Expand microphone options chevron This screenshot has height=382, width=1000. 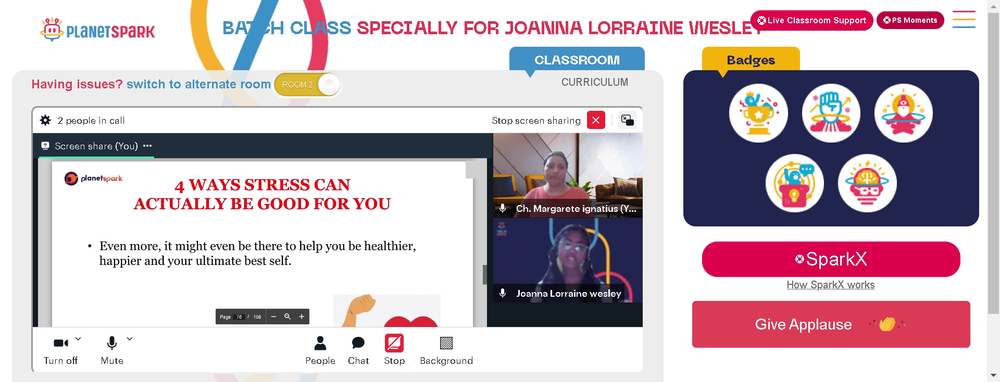click(129, 339)
